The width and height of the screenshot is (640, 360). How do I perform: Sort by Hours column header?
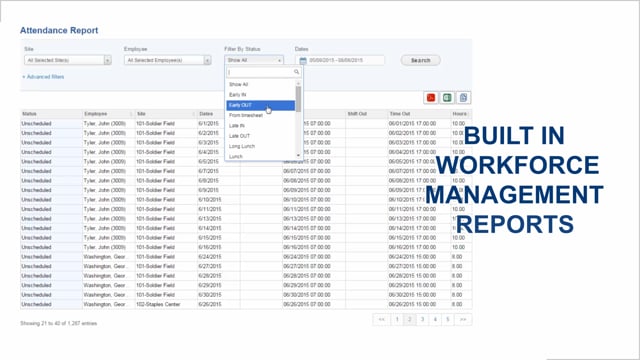coord(461,114)
